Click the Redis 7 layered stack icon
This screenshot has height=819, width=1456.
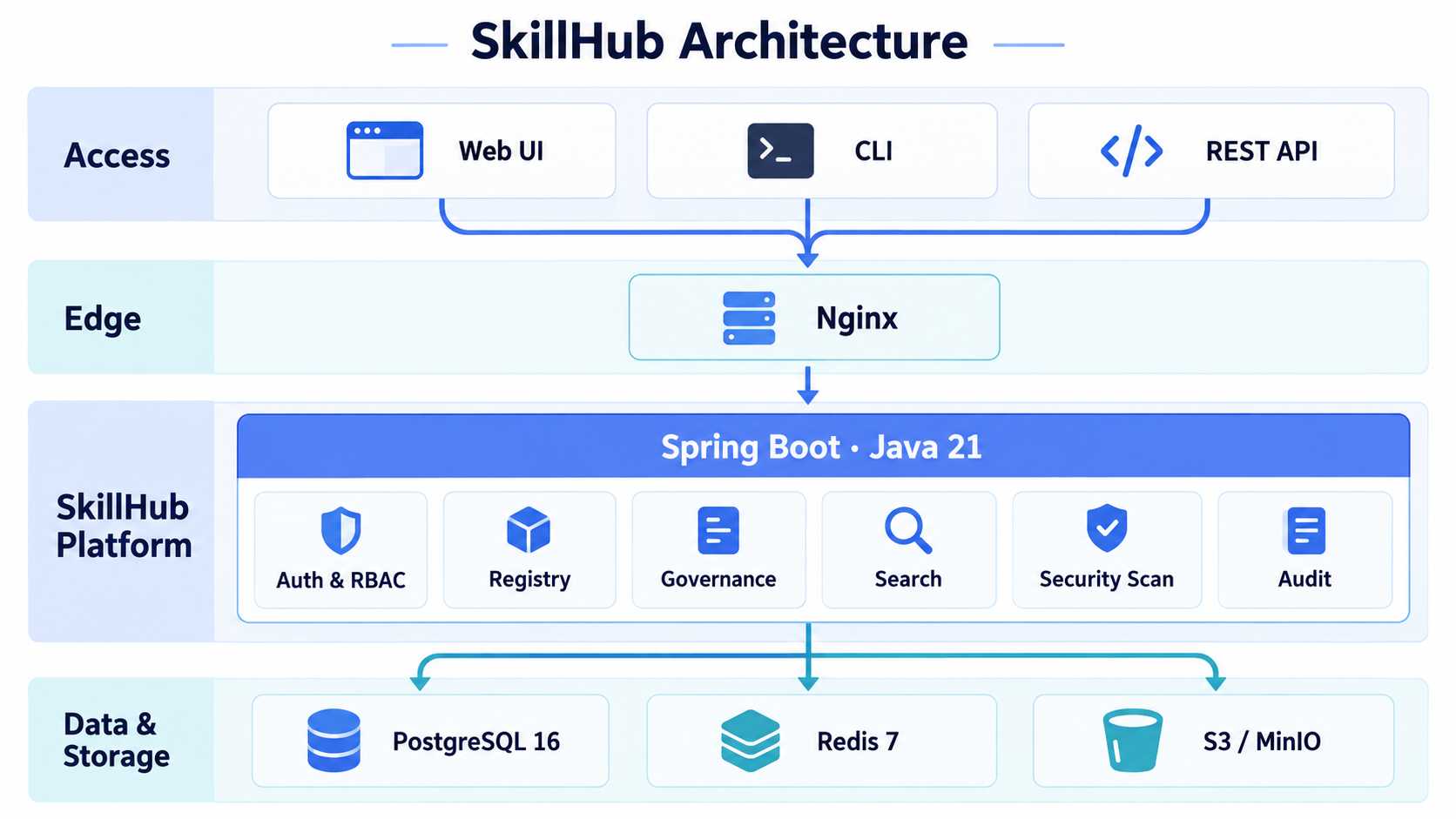coord(751,741)
